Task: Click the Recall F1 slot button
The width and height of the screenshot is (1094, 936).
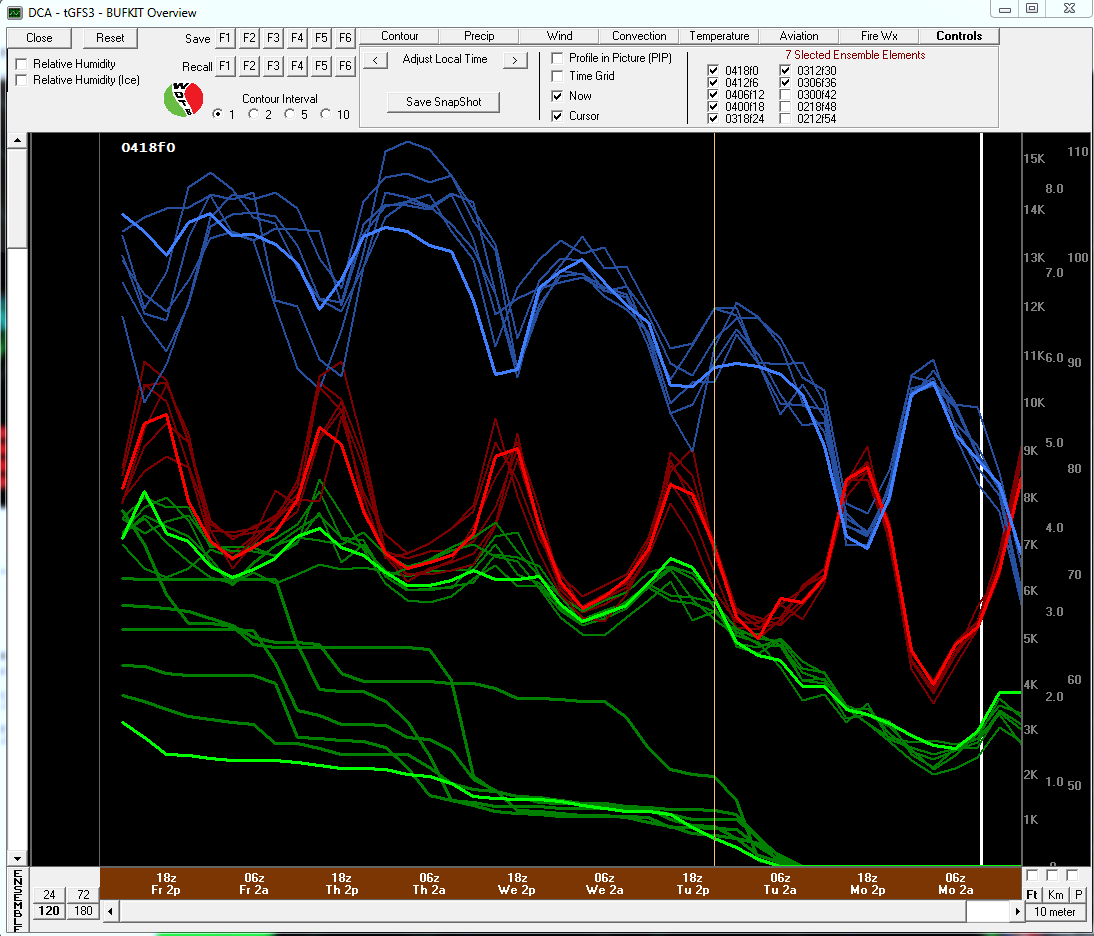Action: 225,66
